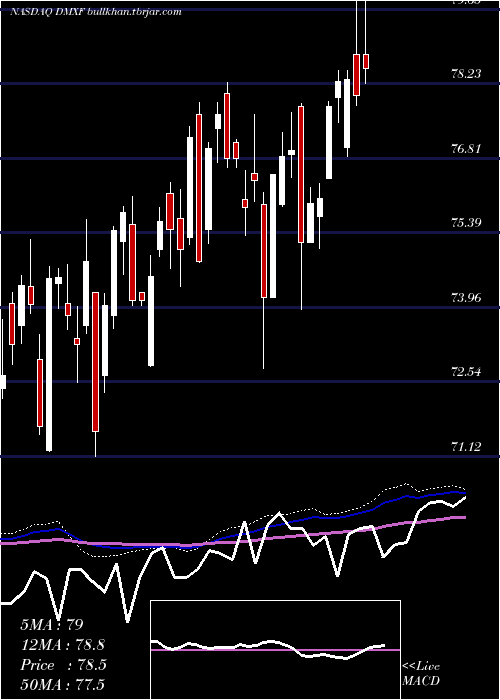The height and width of the screenshot is (700, 500).
Task: Click the NASDAQ DMXF chart title text
Action: [x=96, y=12]
